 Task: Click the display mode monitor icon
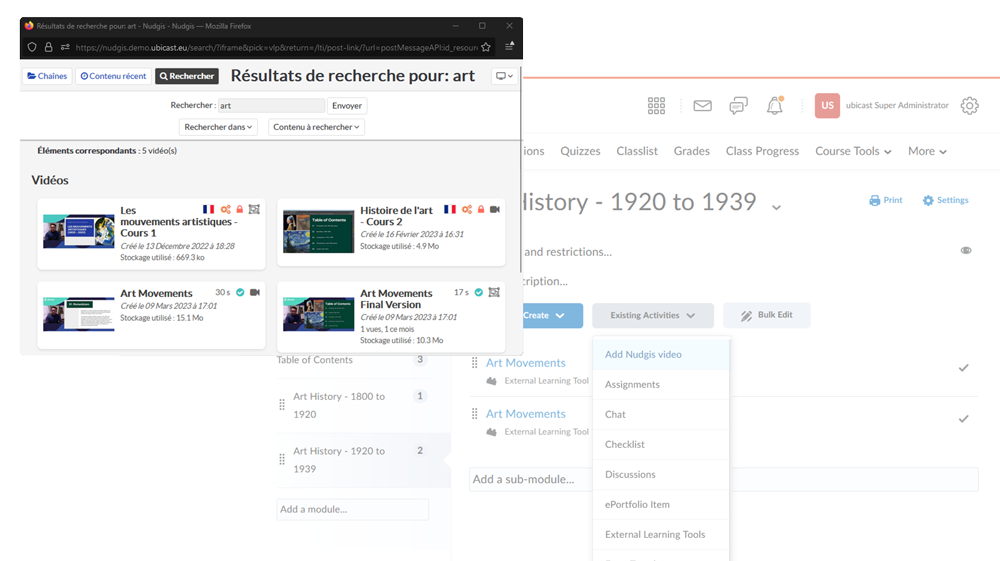(504, 76)
